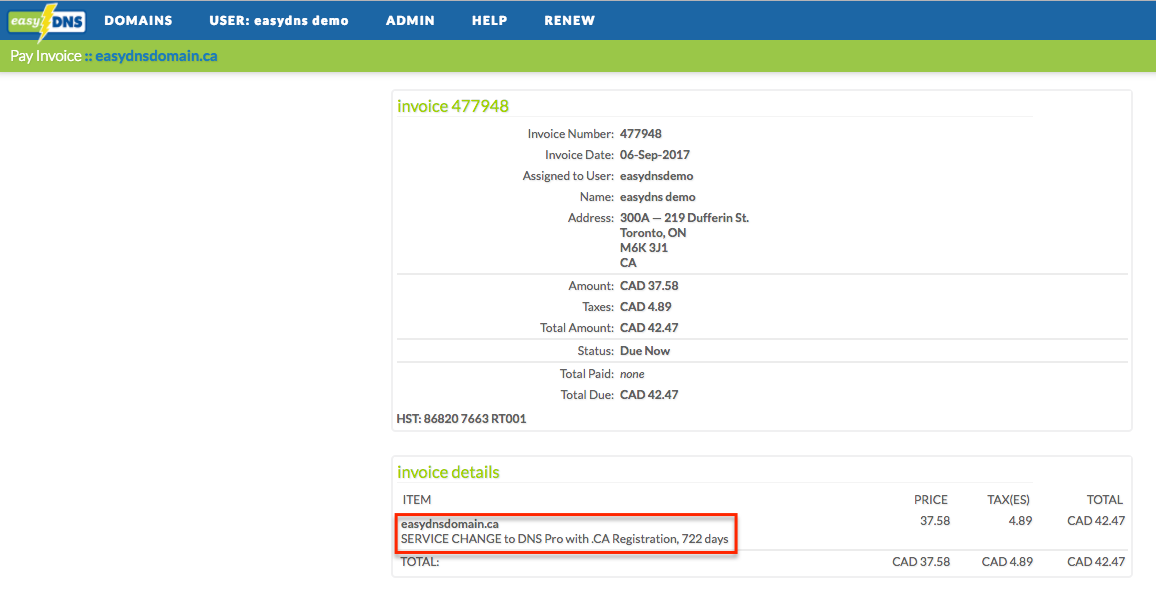
Task: Click the 'invoice 477948' heading
Action: point(453,106)
